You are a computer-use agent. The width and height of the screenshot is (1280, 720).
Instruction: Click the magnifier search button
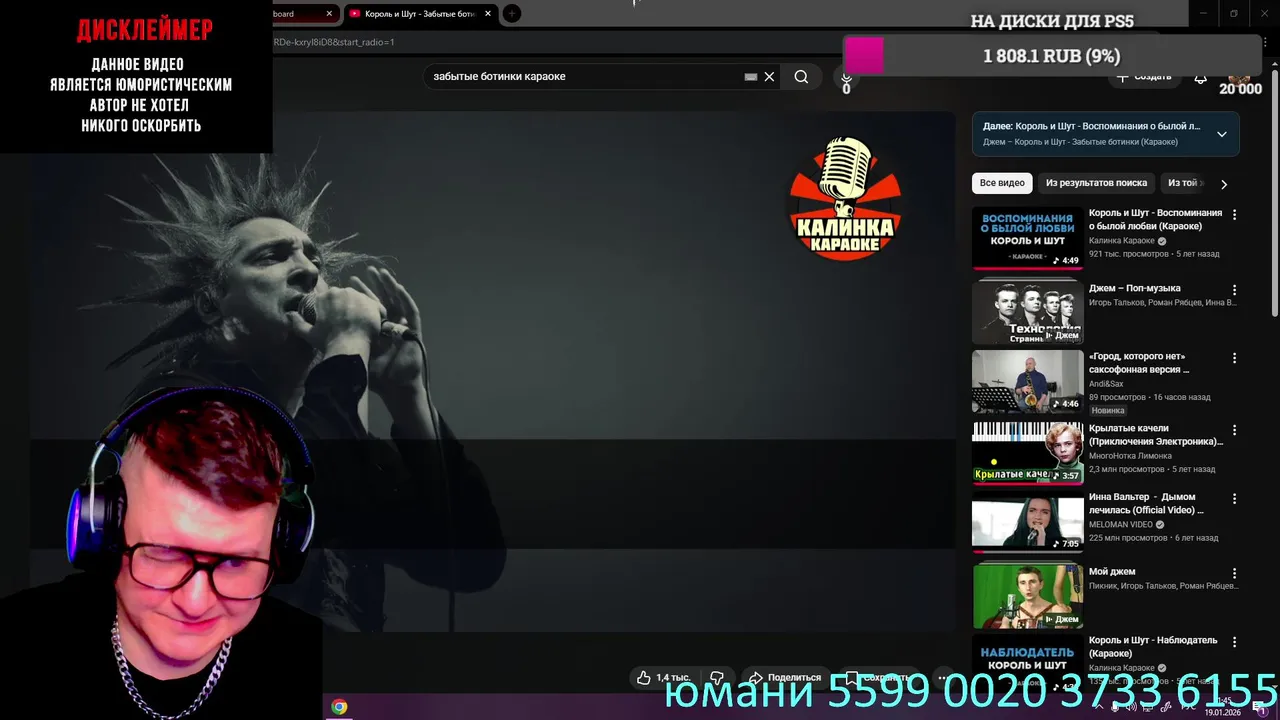coord(801,77)
